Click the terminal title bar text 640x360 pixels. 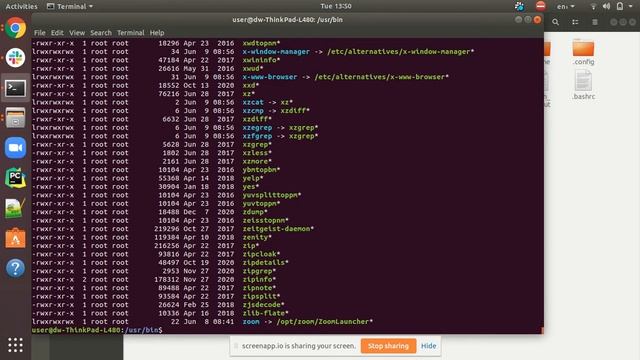[287, 20]
